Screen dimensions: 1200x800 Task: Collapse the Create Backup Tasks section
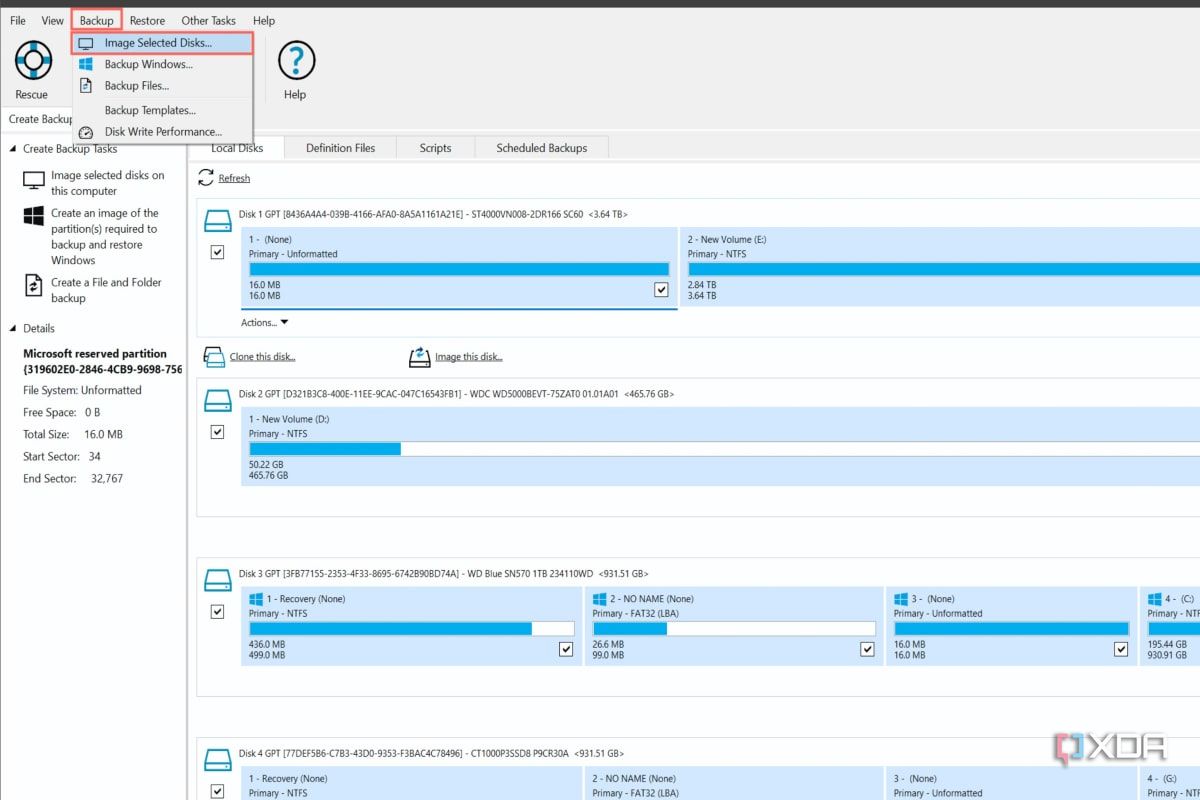[13, 149]
